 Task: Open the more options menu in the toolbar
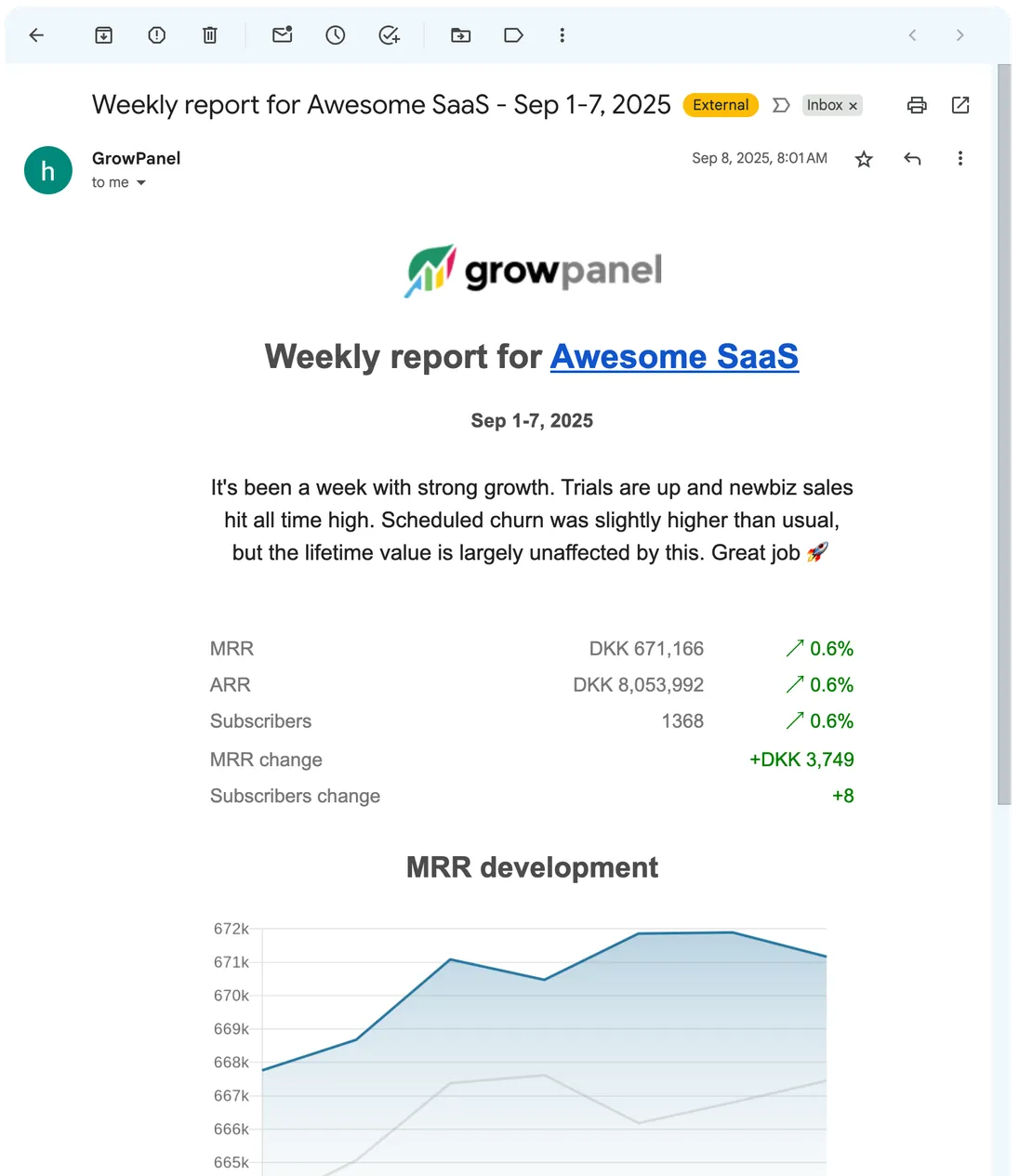click(562, 34)
